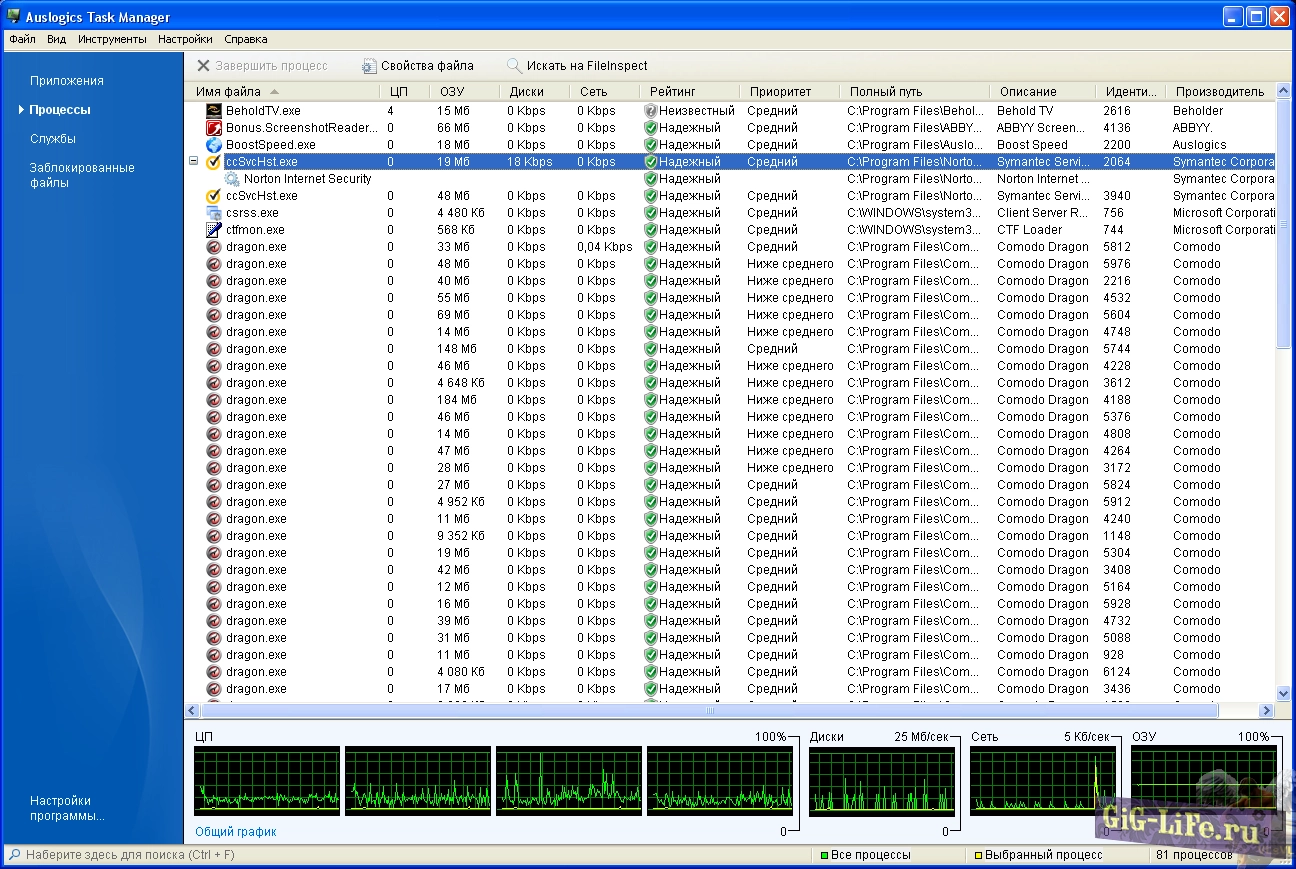The height and width of the screenshot is (869, 1296).
Task: Click the Norton Internet Security gear icon
Action: tap(232, 179)
